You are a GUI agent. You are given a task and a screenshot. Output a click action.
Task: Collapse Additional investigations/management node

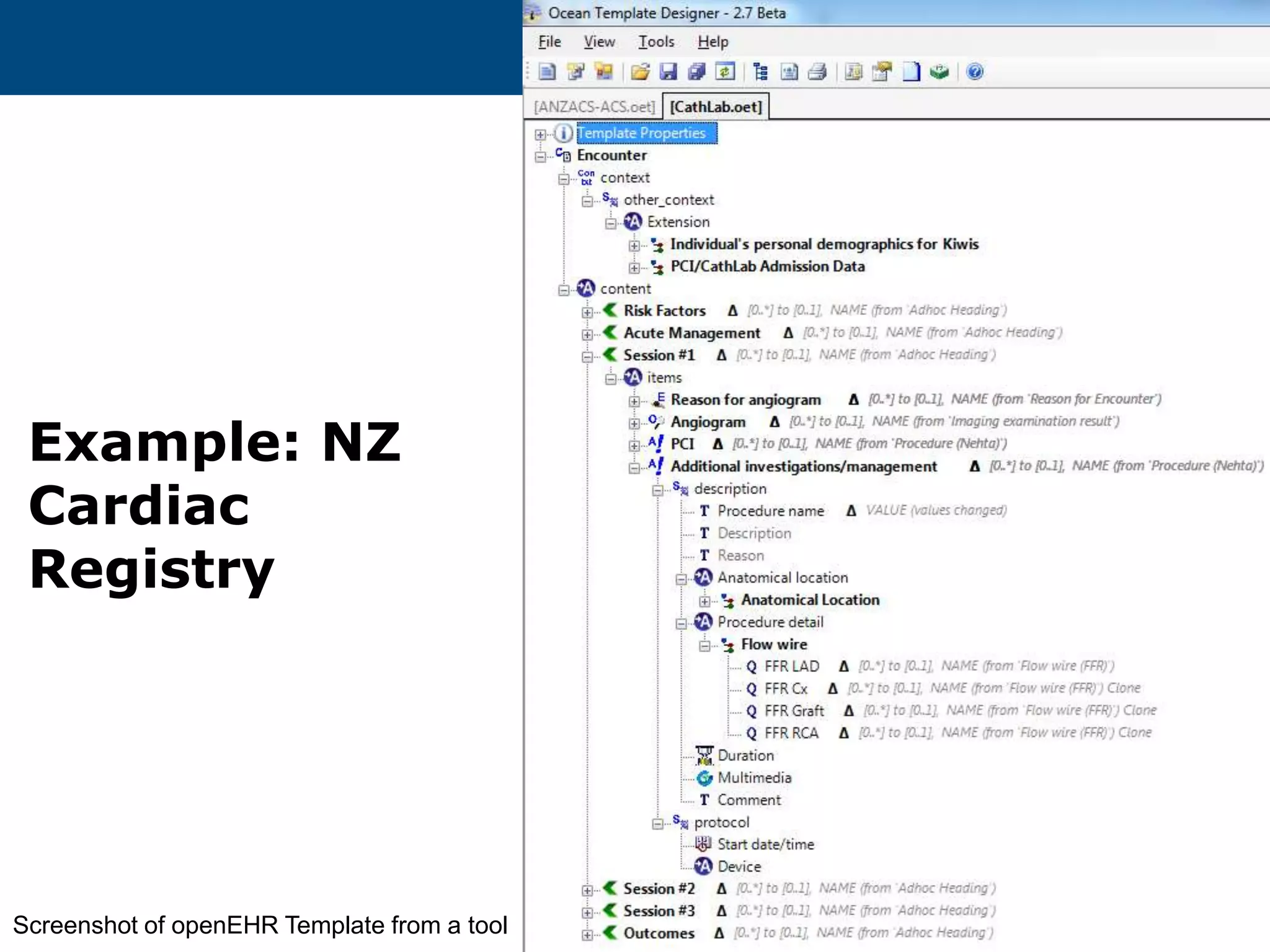click(634, 468)
